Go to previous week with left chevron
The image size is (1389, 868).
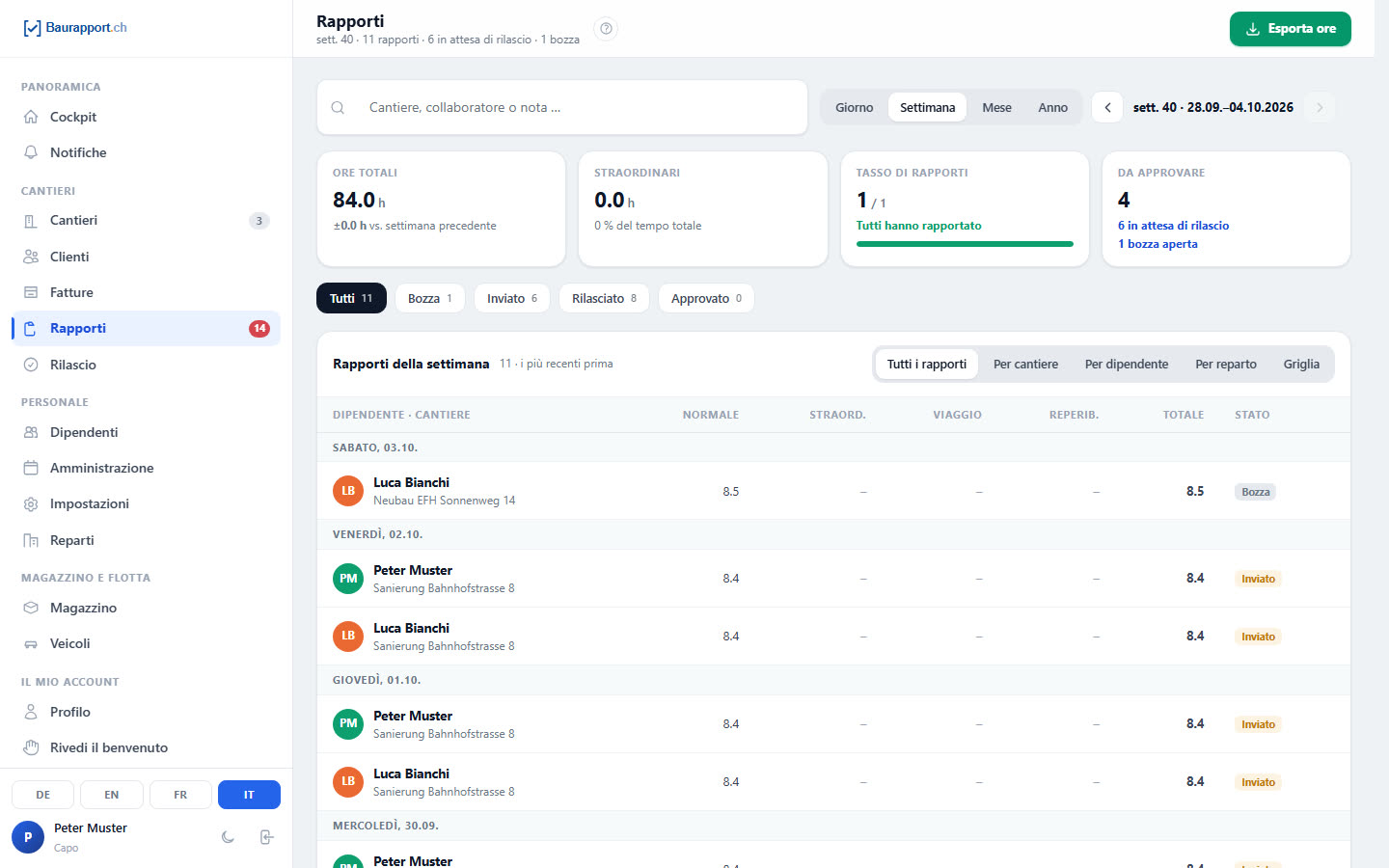tap(1107, 107)
